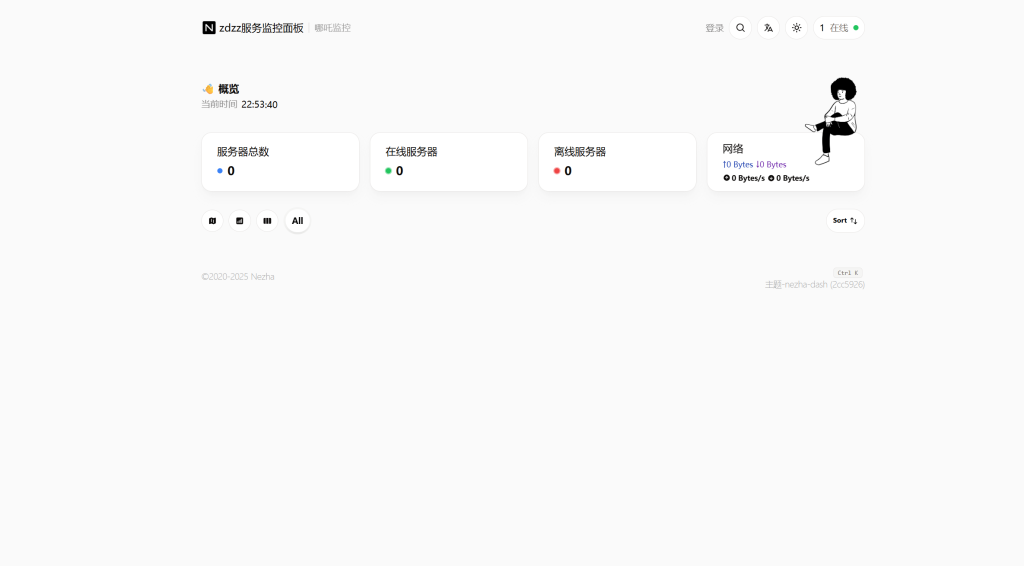Click the current time 22:53:40

tap(259, 104)
